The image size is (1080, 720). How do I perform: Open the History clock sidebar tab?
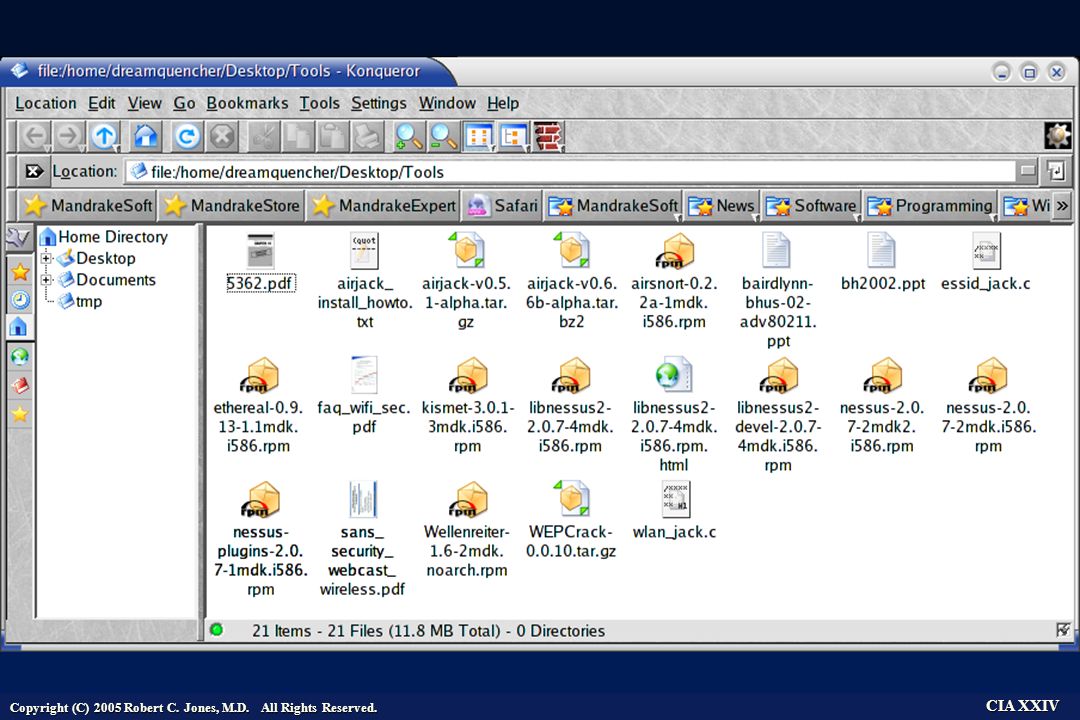tap(20, 300)
